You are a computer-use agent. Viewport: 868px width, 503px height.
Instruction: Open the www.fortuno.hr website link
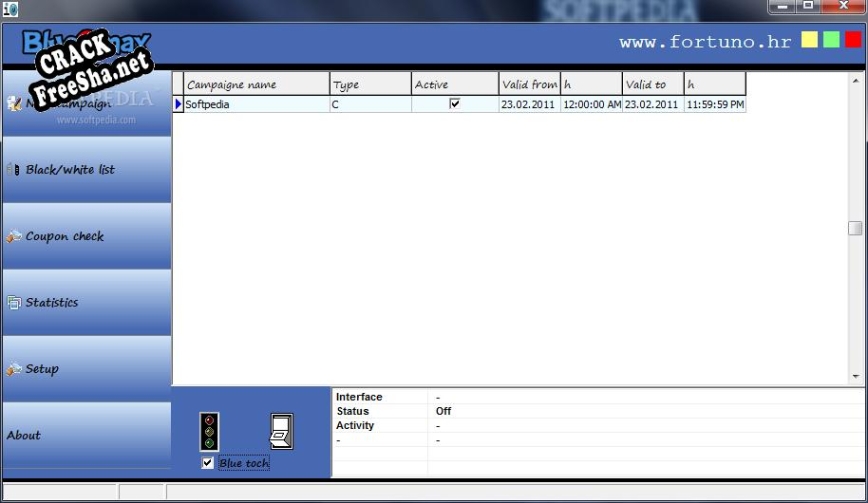(704, 42)
